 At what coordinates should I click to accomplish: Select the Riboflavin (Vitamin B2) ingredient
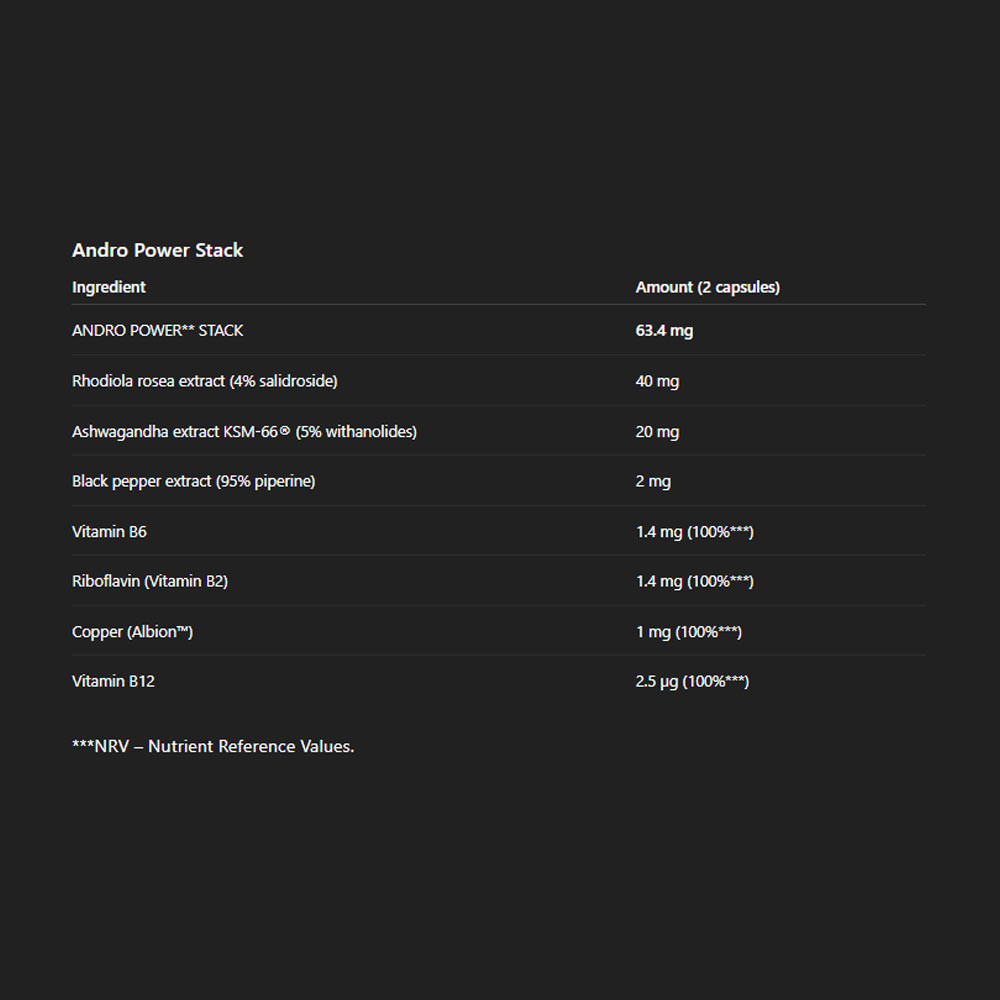point(150,582)
